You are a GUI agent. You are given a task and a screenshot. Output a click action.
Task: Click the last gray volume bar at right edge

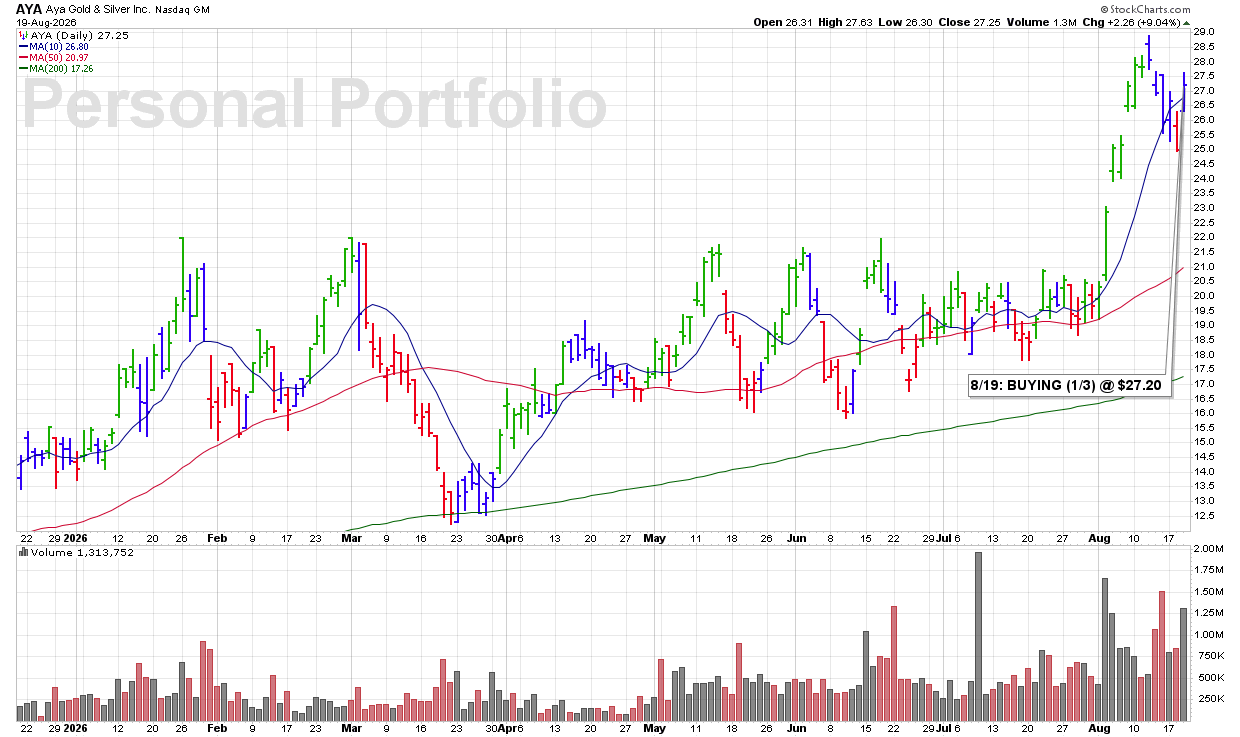[x=1183, y=664]
